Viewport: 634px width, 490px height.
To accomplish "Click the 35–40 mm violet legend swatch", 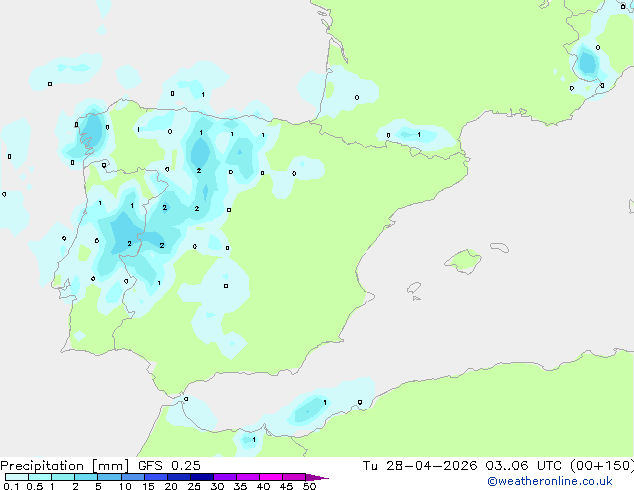I will (x=247, y=477).
